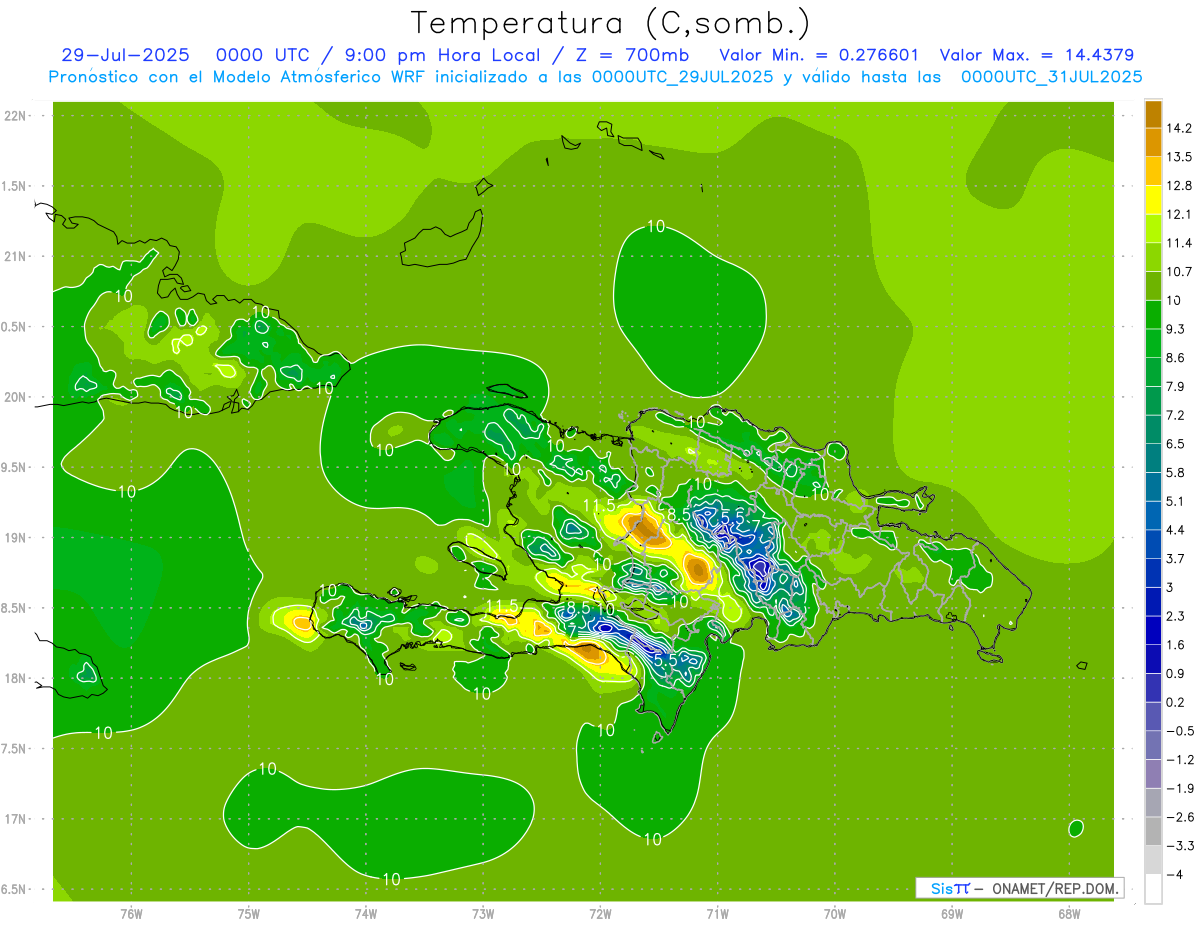The height and width of the screenshot is (927, 1200).
Task: Click the '0.9' colorbar value
Action: pos(1175,674)
